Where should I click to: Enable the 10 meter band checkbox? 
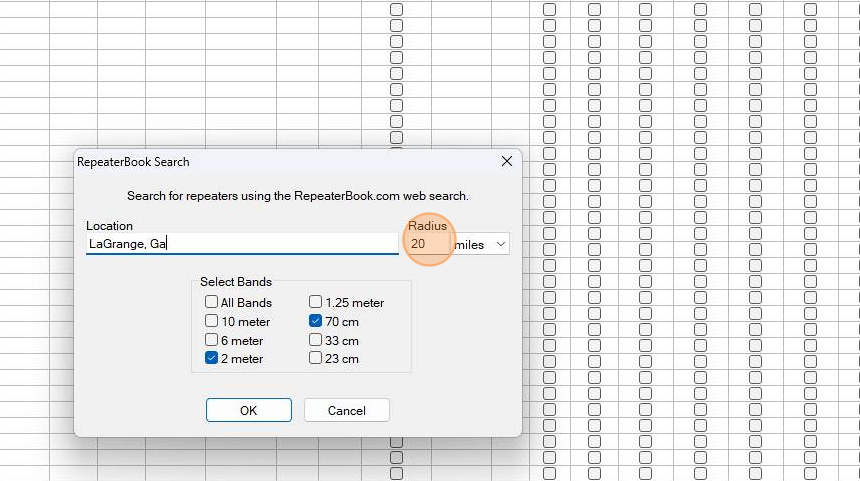point(211,321)
